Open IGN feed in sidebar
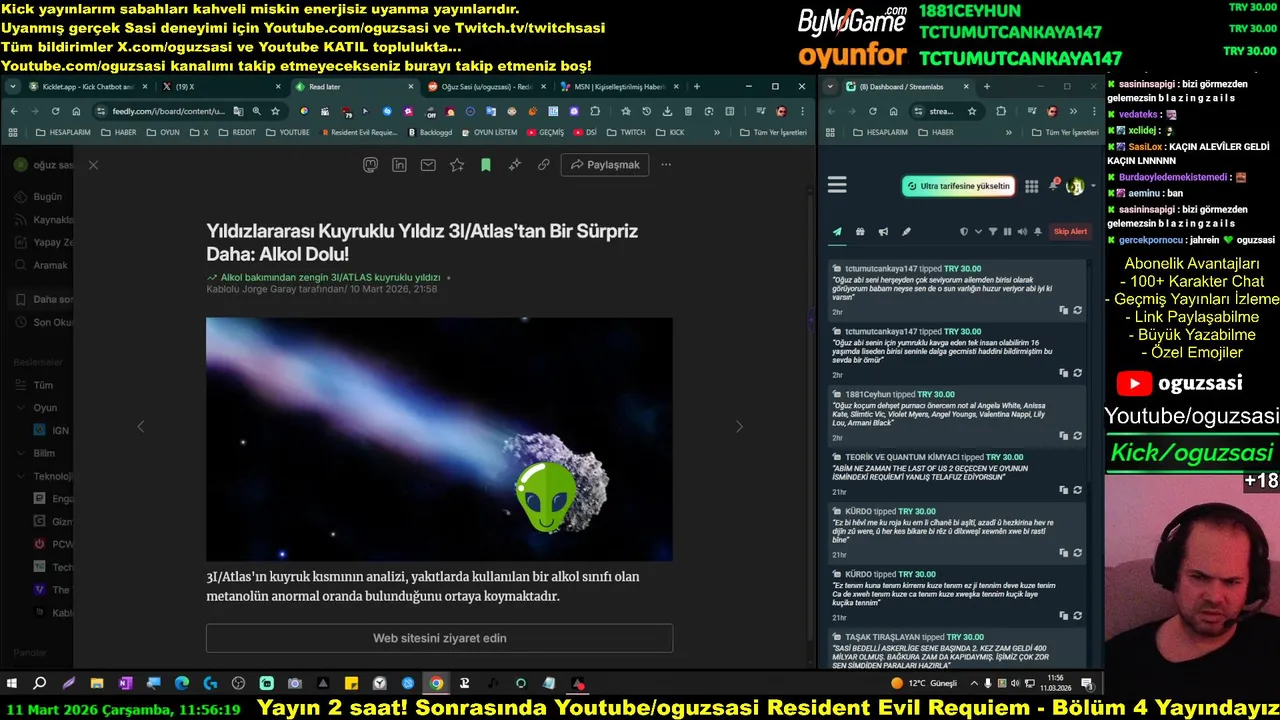 [52, 430]
